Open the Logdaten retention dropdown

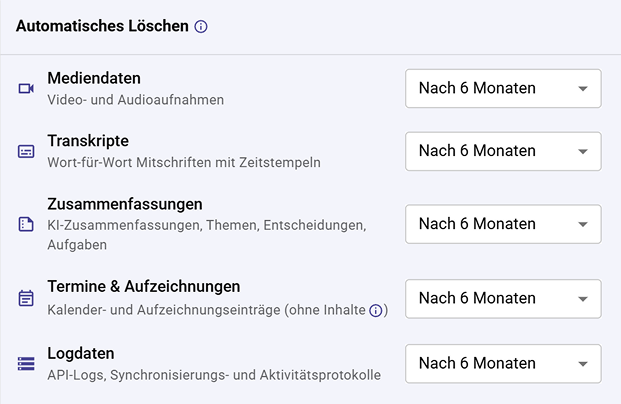click(x=502, y=363)
